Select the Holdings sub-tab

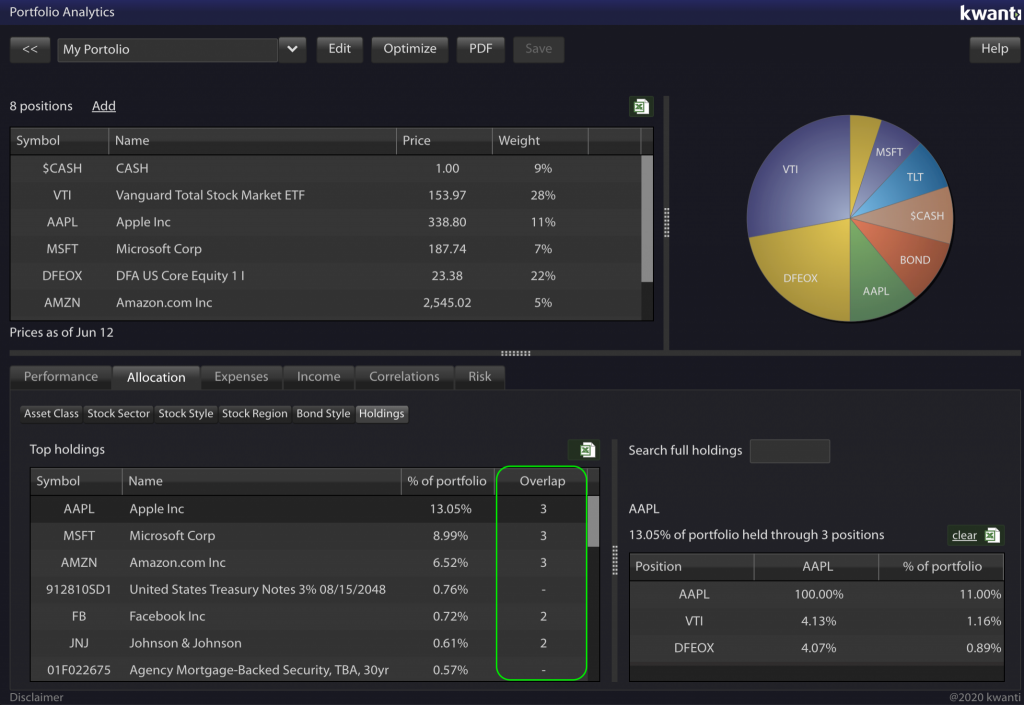(381, 413)
